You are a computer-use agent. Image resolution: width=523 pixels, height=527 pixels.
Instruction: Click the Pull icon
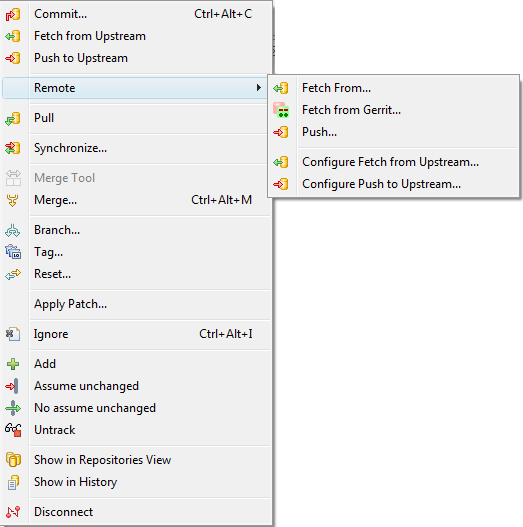tap(13, 118)
